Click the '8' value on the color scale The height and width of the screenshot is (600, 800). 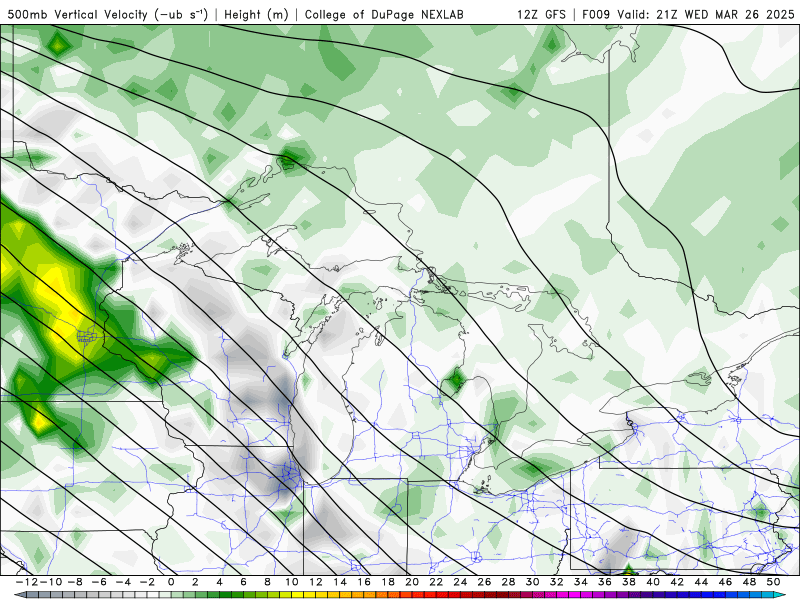point(267,582)
